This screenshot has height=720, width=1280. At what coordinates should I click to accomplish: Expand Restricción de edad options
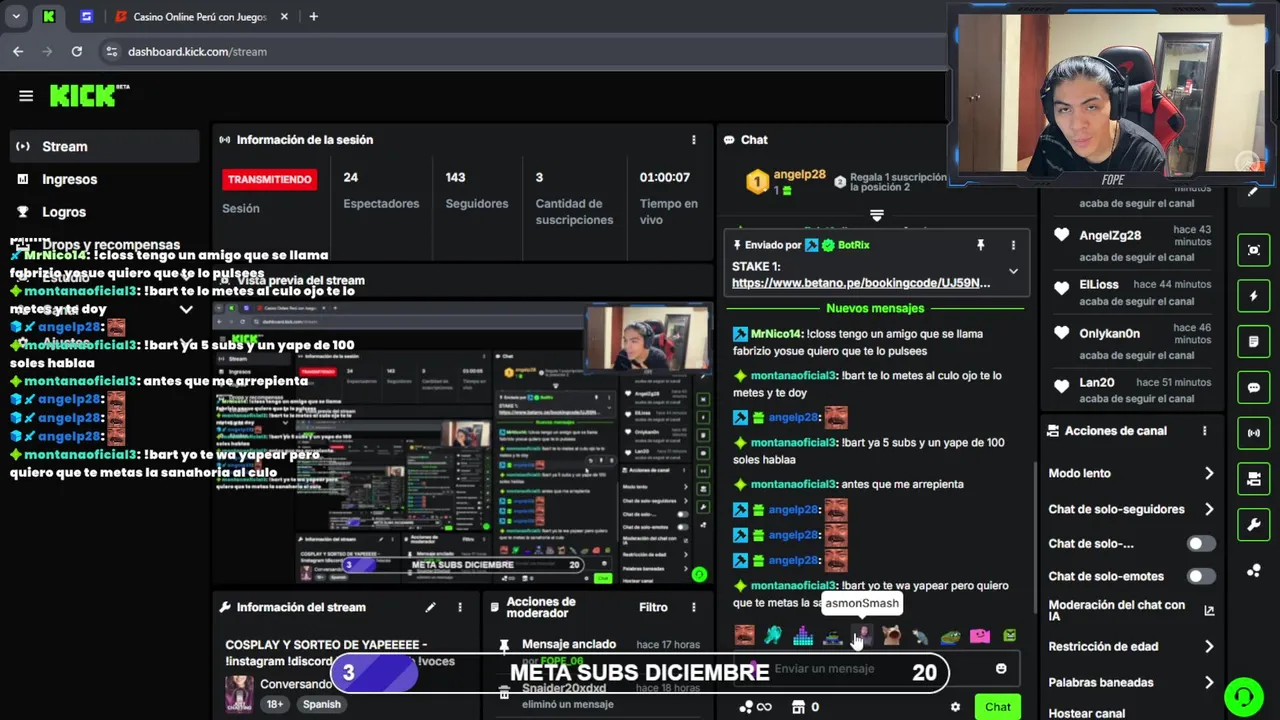click(x=1131, y=646)
